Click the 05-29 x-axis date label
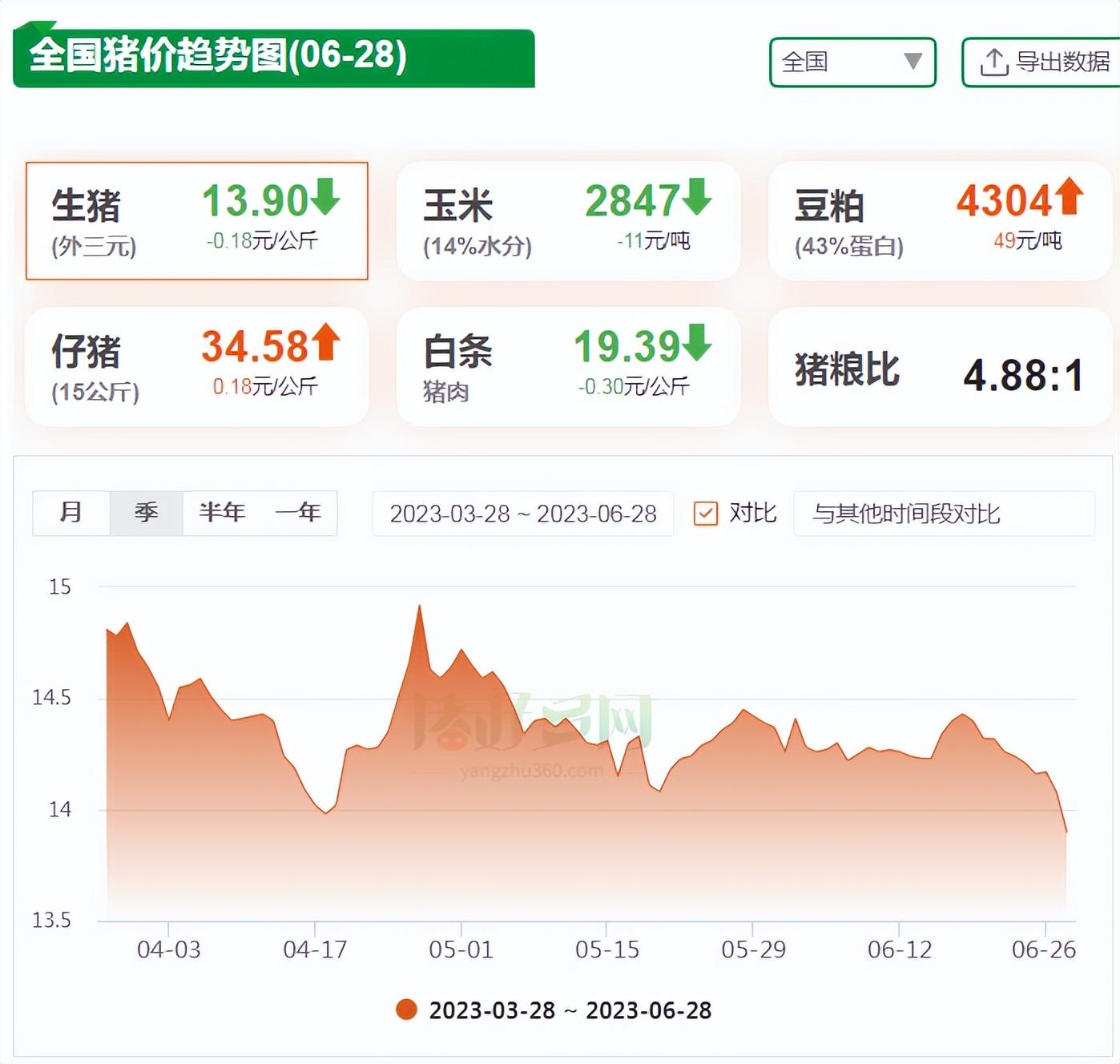Image resolution: width=1120 pixels, height=1064 pixels. coord(753,949)
